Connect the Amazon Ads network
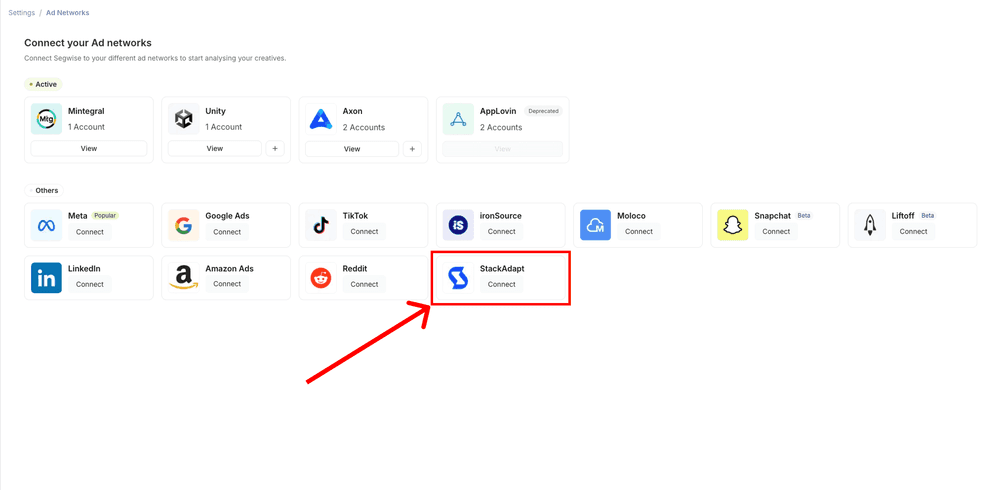 227,284
